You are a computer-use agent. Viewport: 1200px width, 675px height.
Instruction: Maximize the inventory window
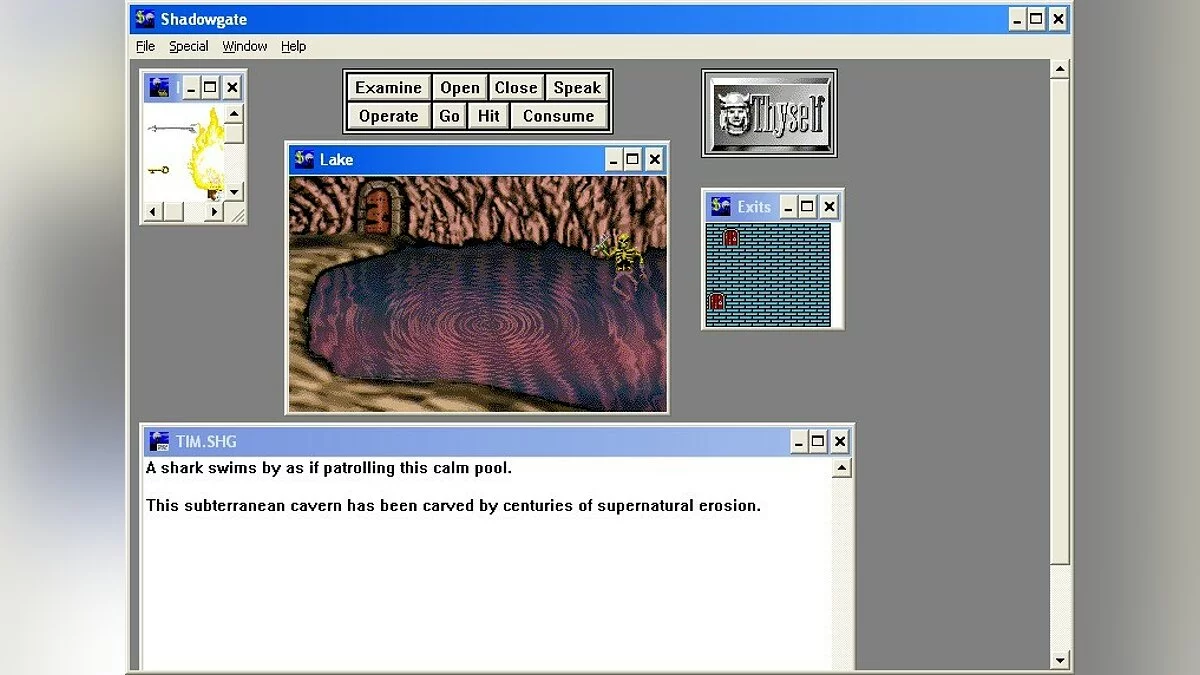pos(210,88)
